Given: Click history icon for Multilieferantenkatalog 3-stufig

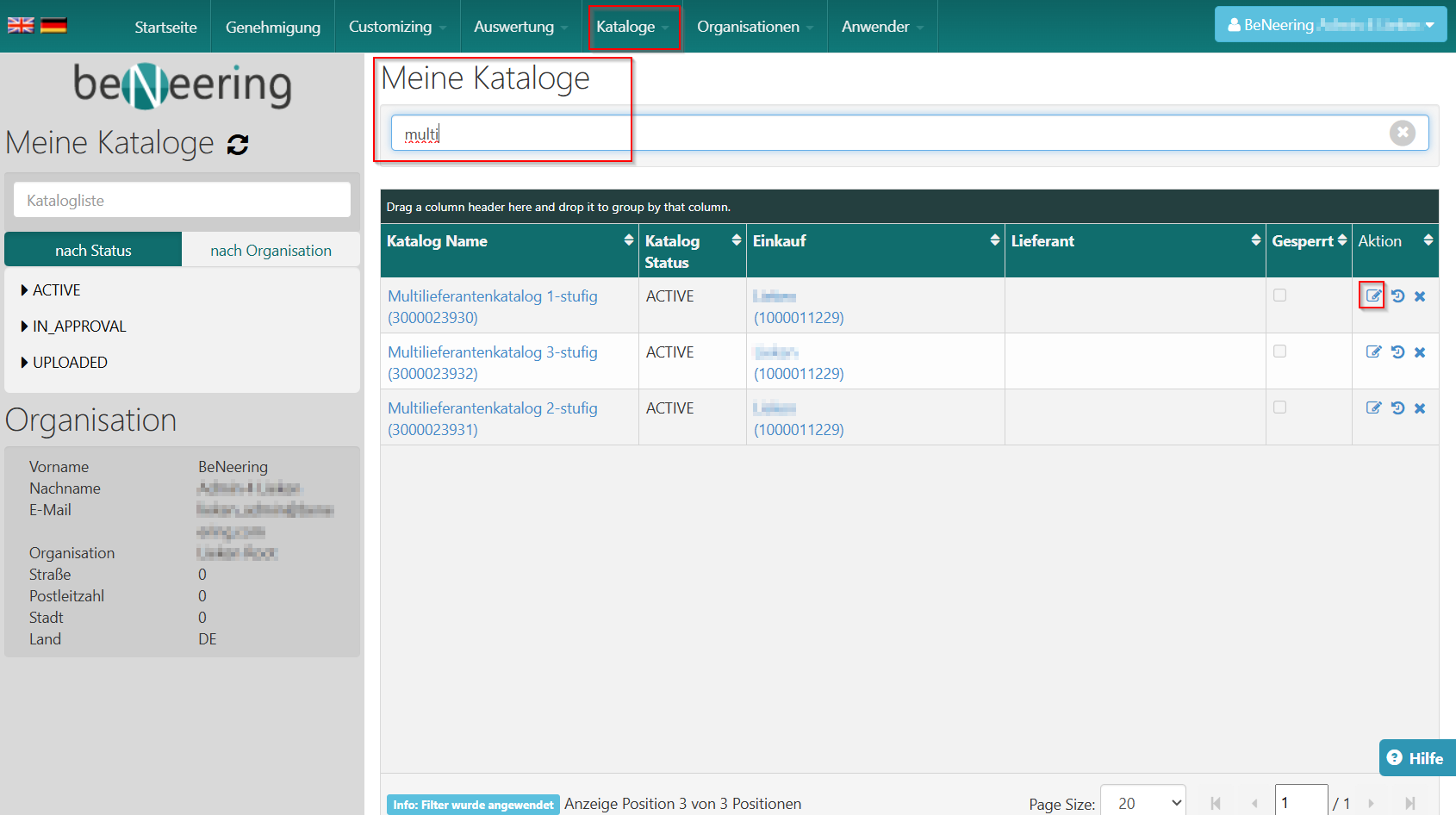Looking at the screenshot, I should click(x=1397, y=352).
